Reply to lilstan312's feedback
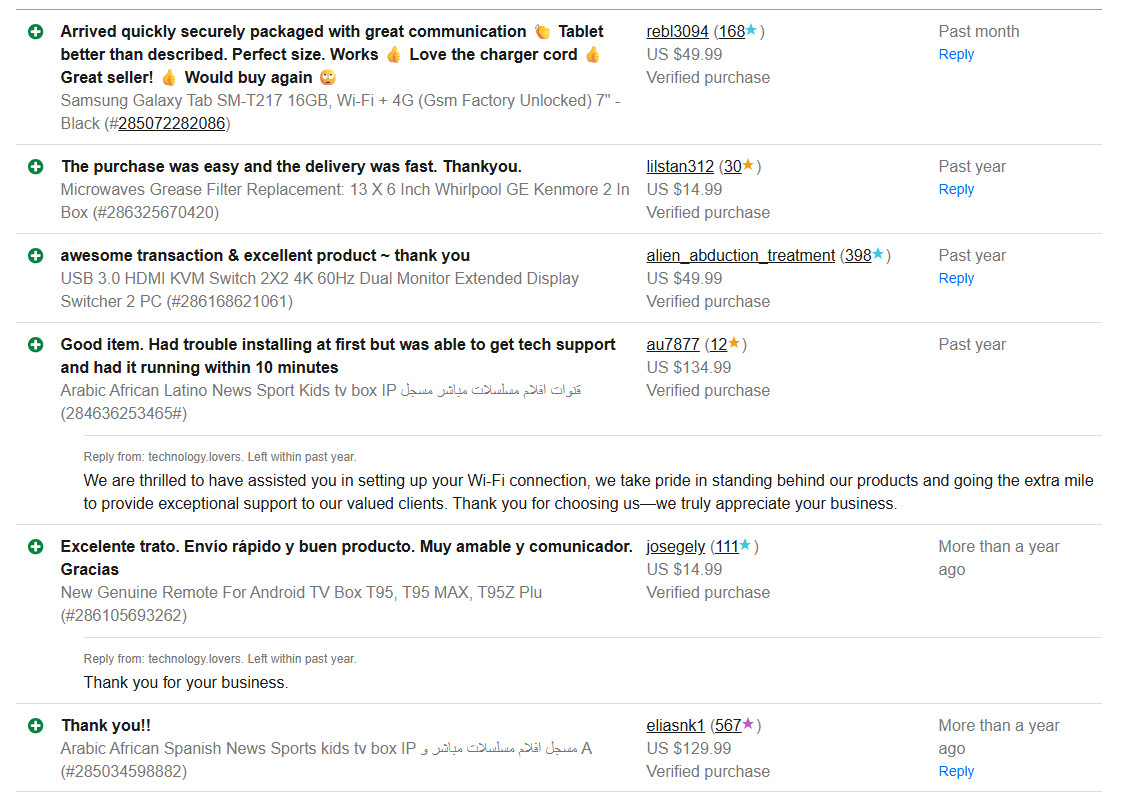Viewport: 1130px width, 792px height. (x=956, y=190)
